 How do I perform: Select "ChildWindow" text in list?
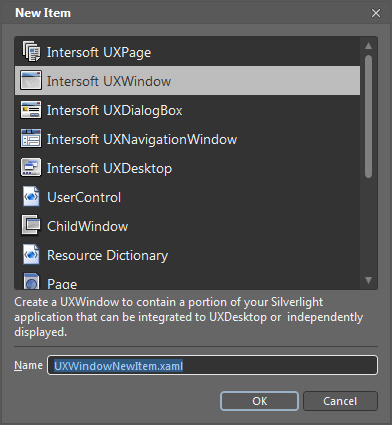point(88,226)
